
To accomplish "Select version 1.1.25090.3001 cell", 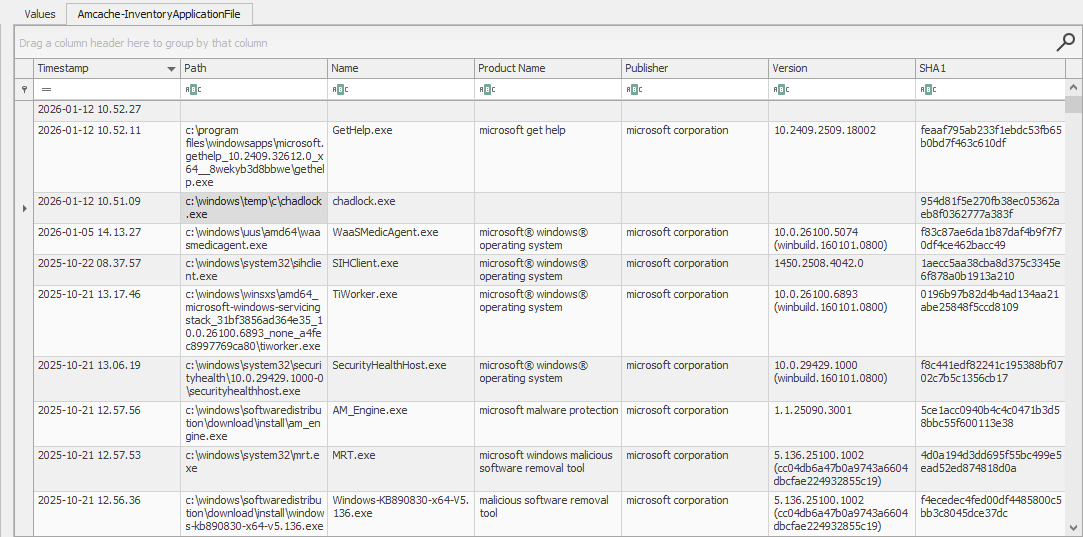I will [843, 424].
